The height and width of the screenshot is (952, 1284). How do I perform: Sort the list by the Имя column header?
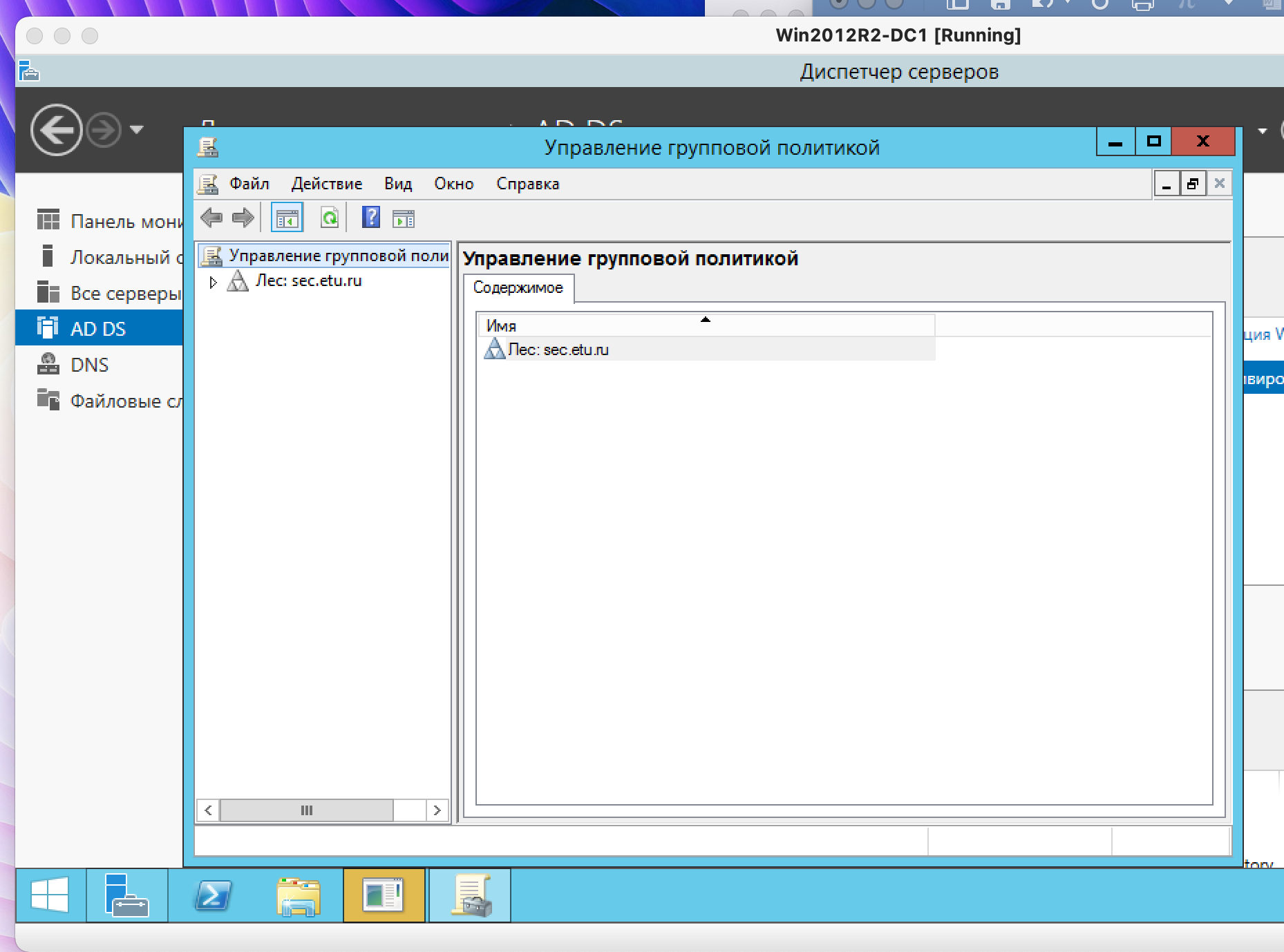(706, 325)
